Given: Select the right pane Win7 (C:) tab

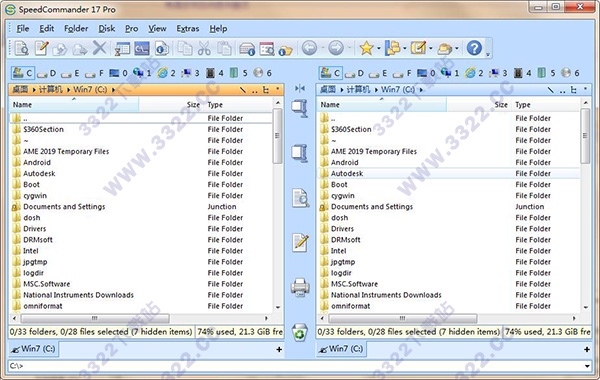Looking at the screenshot, I should click(x=341, y=349).
